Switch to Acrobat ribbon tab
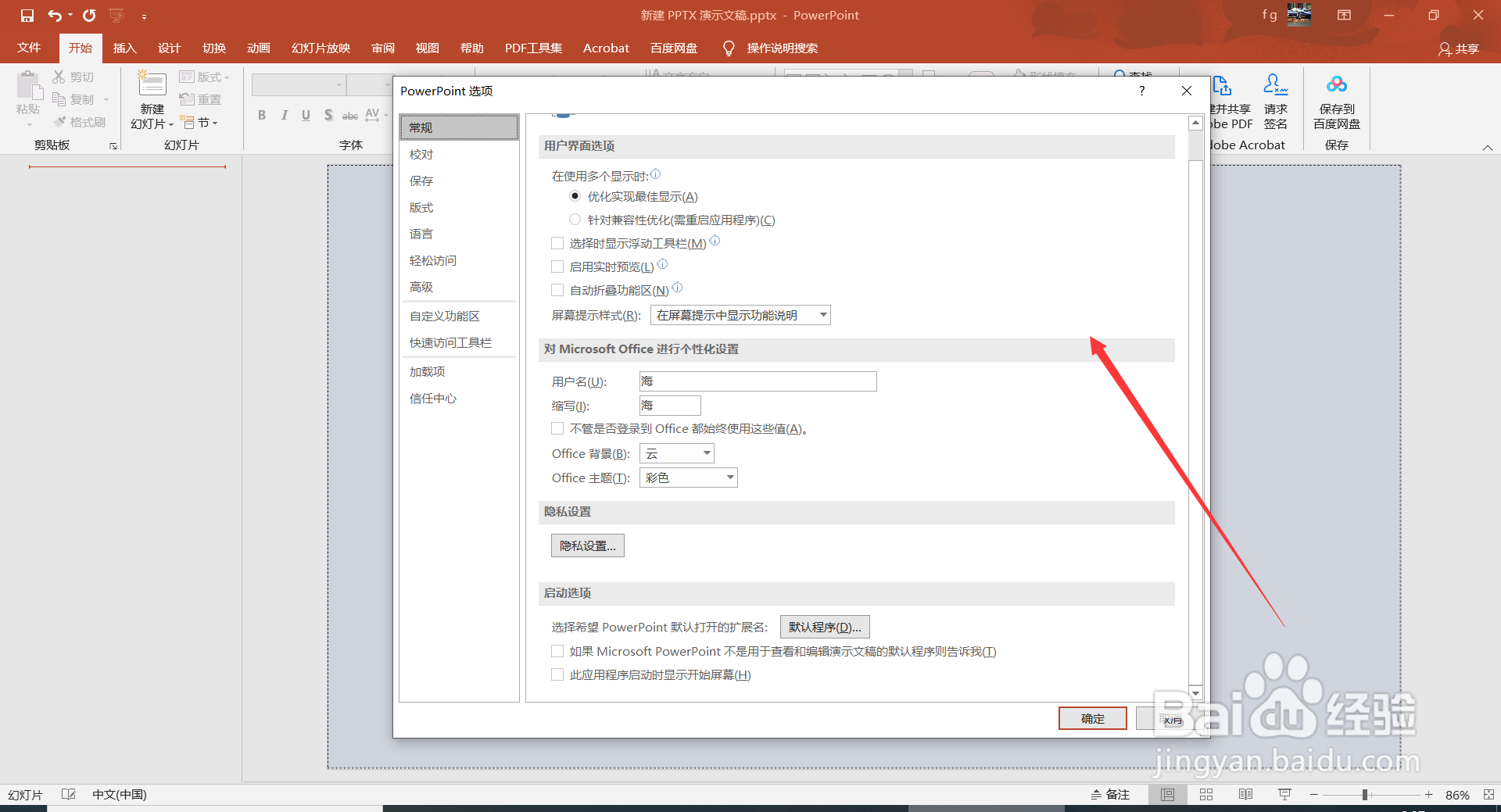 coord(606,48)
